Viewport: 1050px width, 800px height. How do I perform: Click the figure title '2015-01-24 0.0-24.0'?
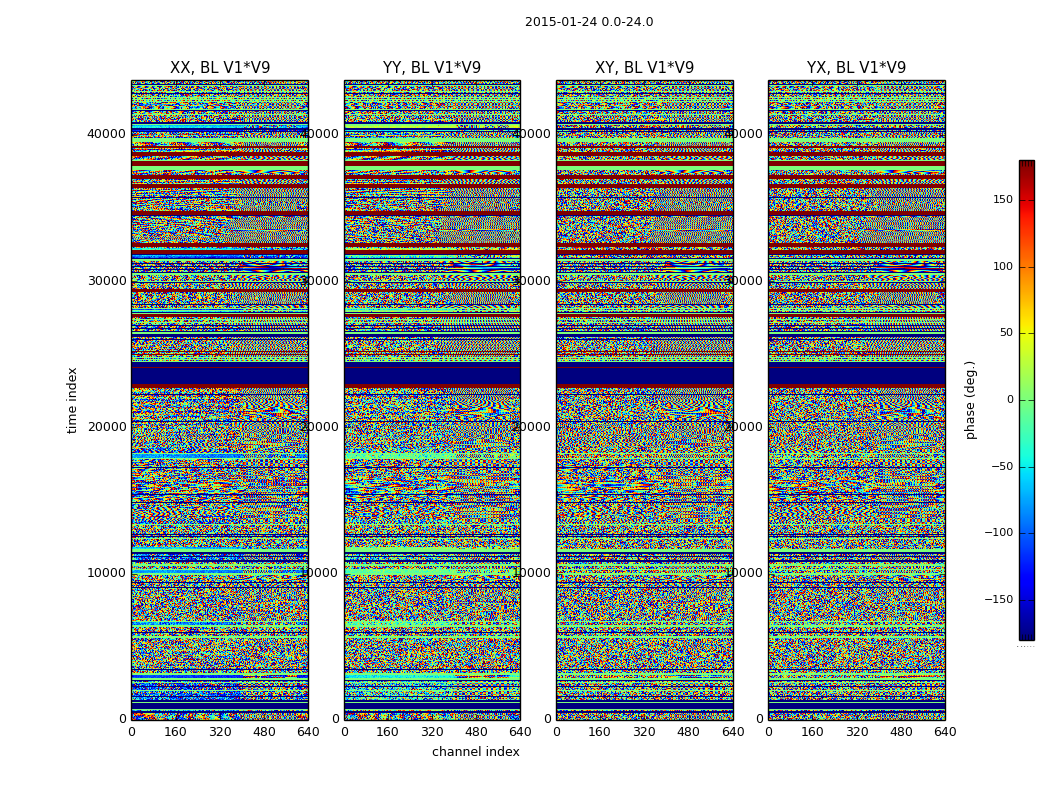click(589, 22)
